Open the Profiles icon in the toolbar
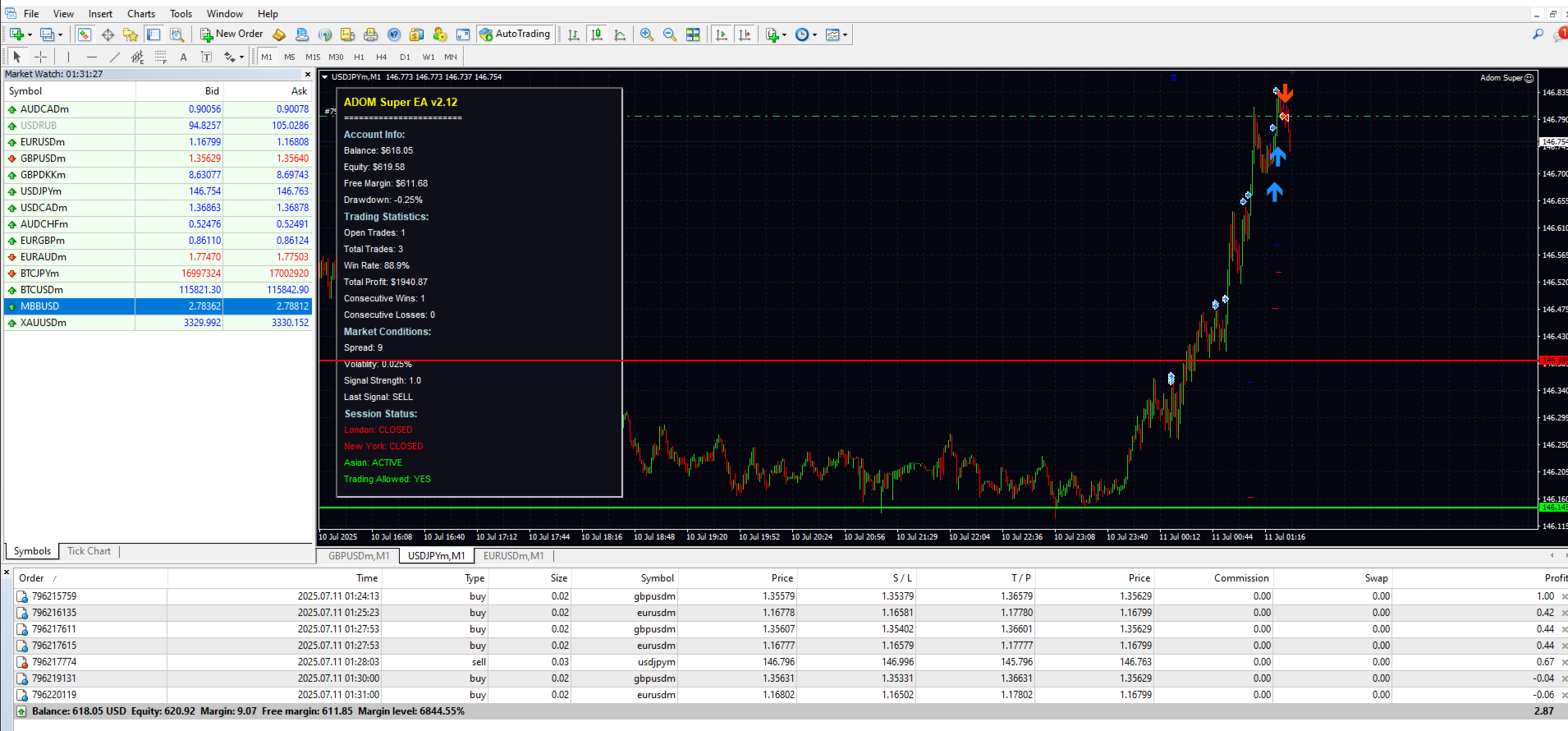Screen dimensions: 1568x731 coord(47,34)
